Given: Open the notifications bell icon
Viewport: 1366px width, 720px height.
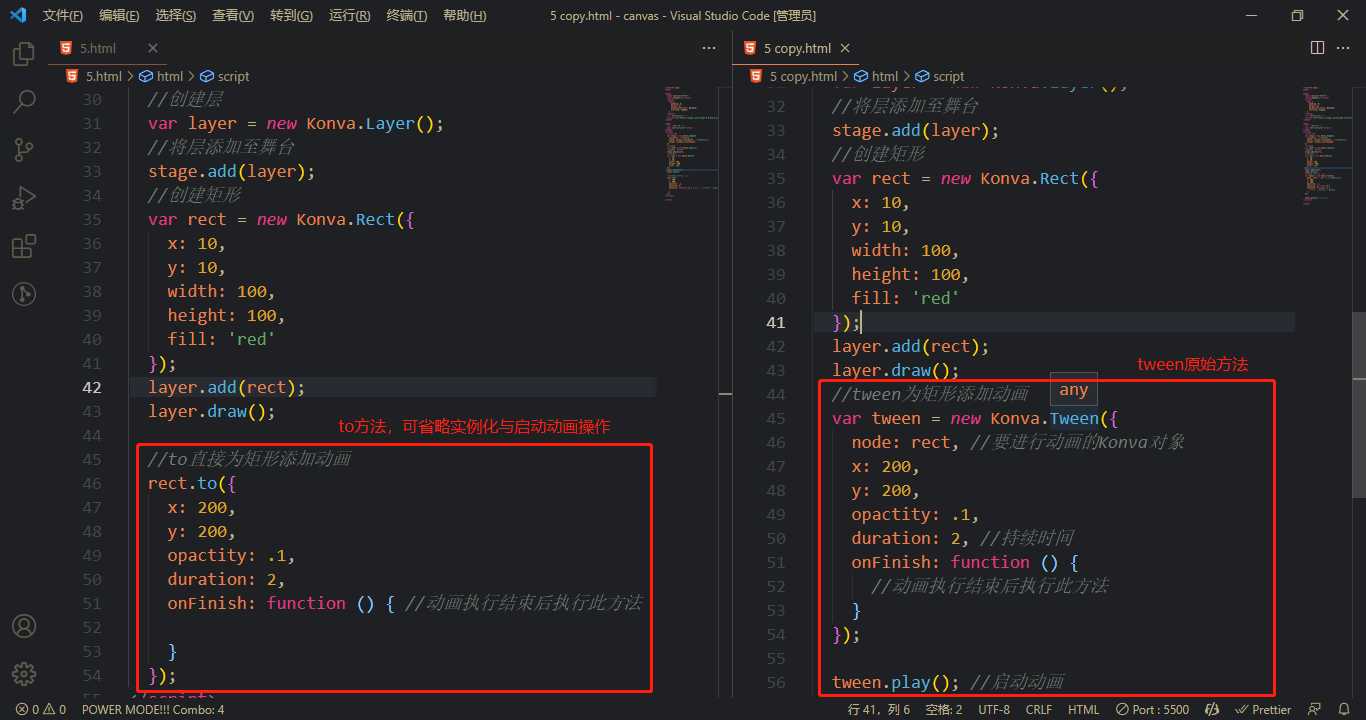Looking at the screenshot, I should click(x=1345, y=709).
